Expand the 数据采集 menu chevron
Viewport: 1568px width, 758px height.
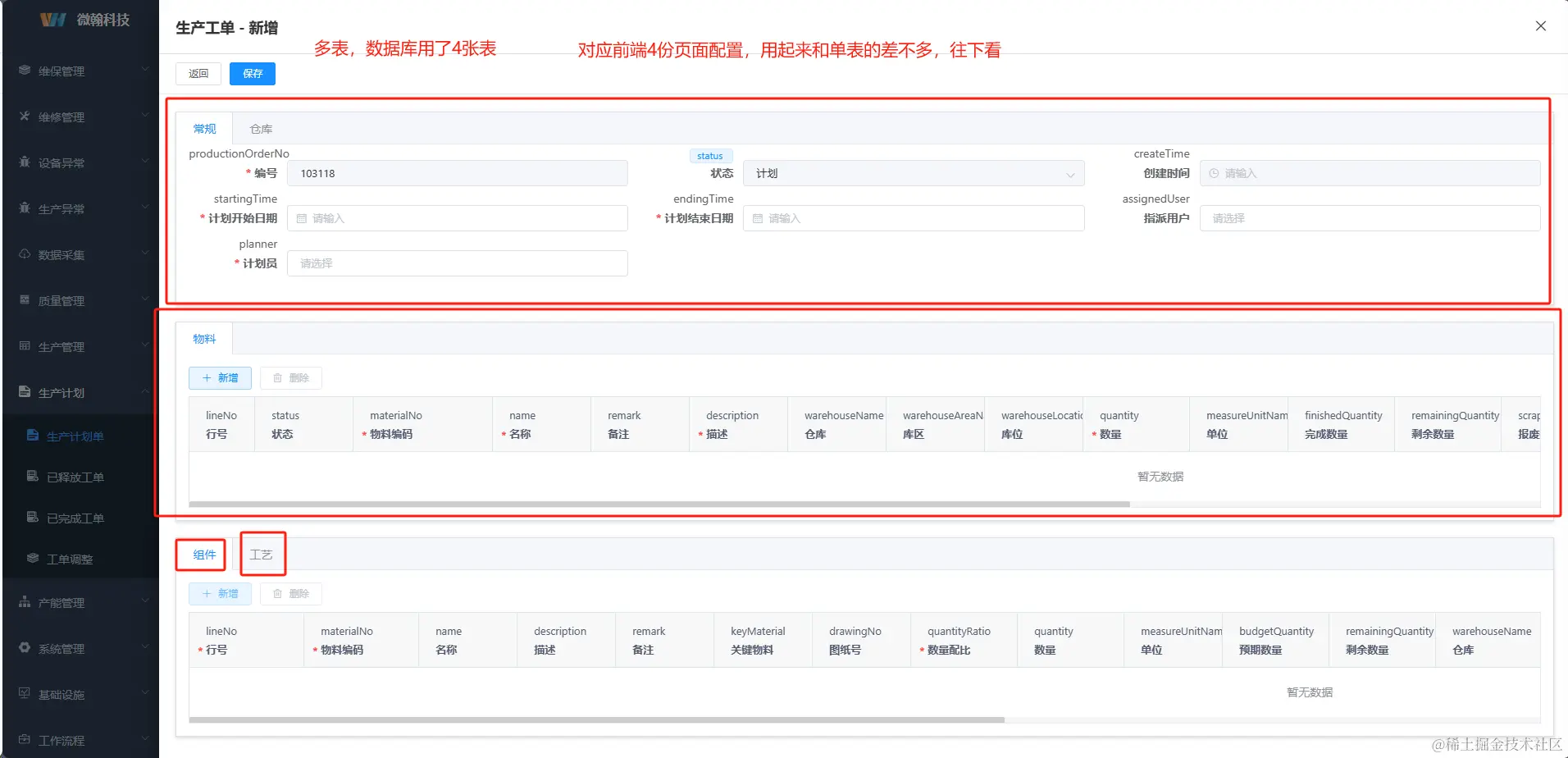145,254
